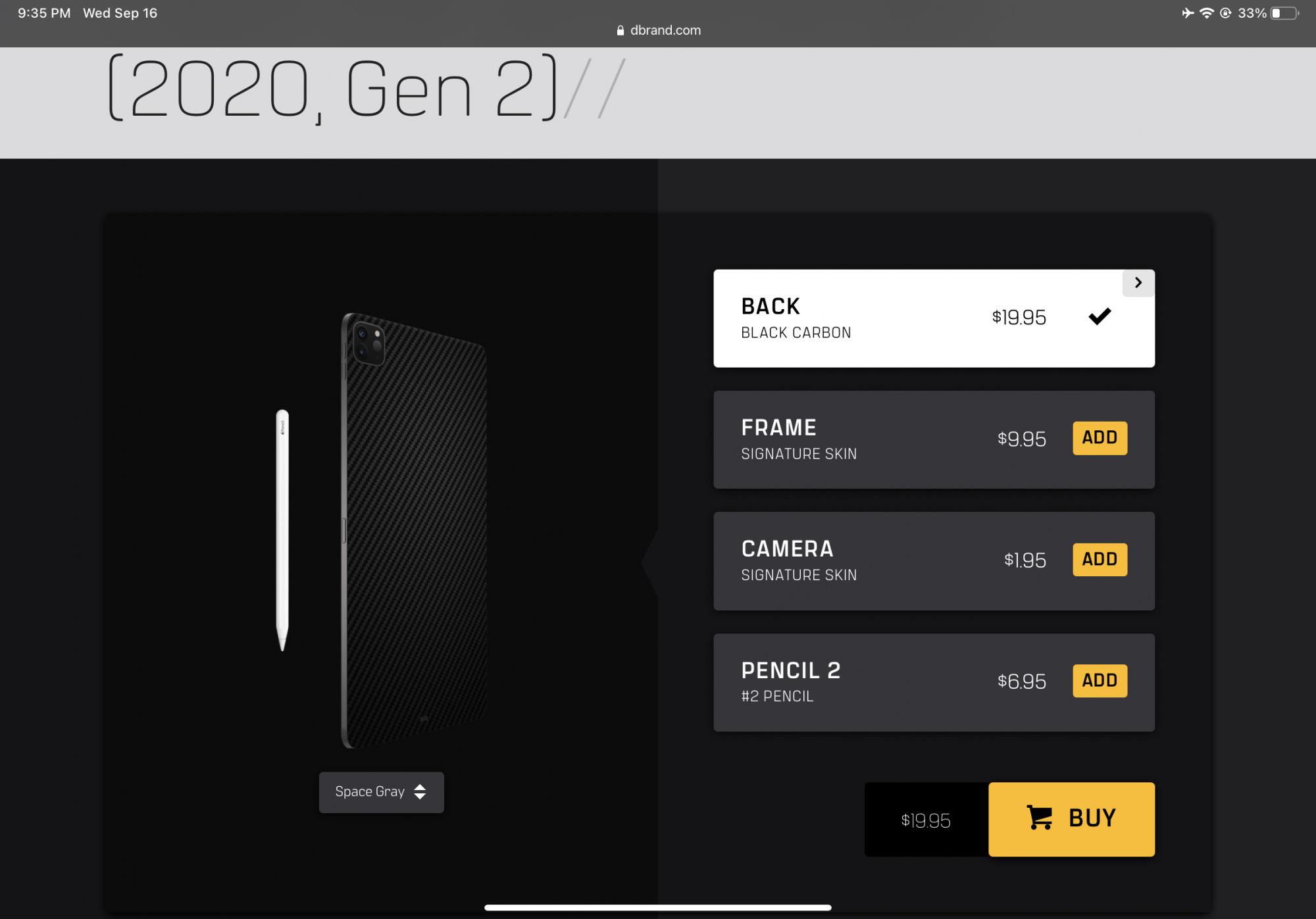Image resolution: width=1316 pixels, height=919 pixels.
Task: Open the FRAME option card
Action: click(934, 439)
